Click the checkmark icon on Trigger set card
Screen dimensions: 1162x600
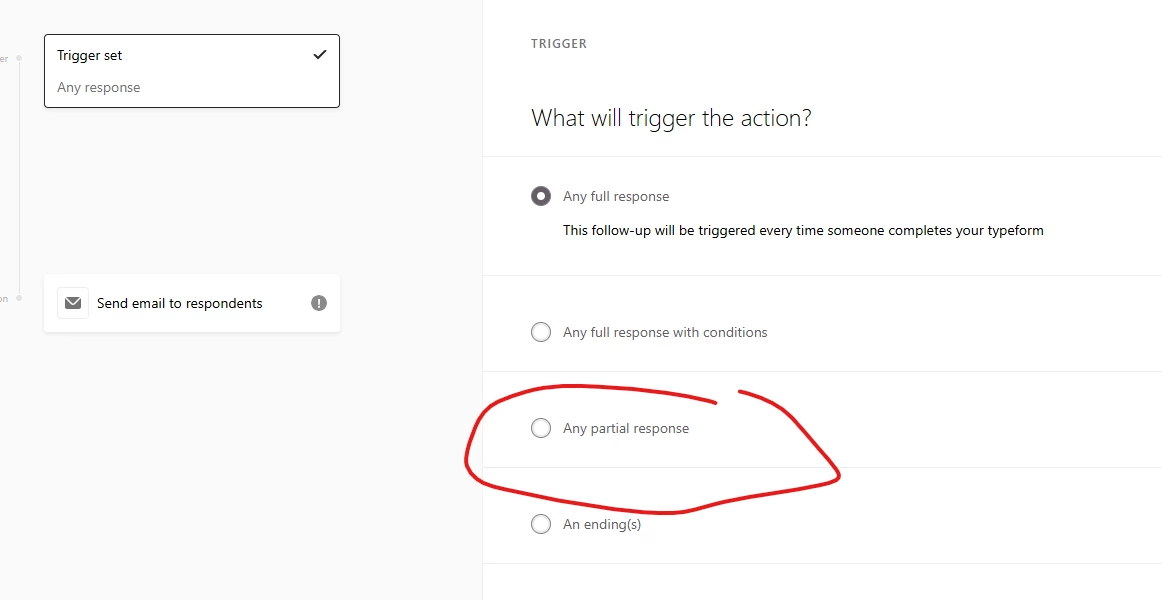[x=320, y=55]
